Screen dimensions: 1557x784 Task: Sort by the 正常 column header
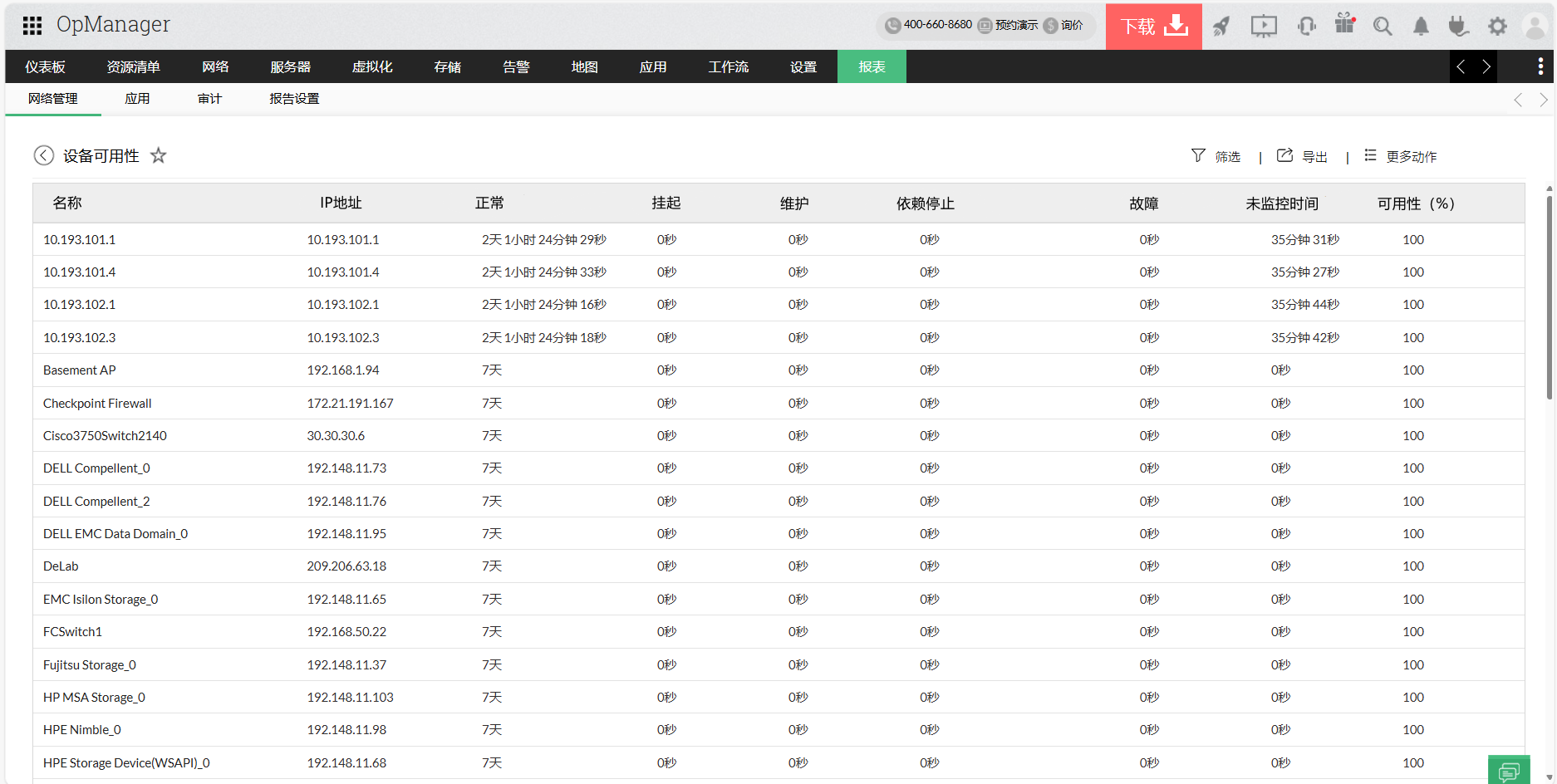pyautogui.click(x=490, y=203)
